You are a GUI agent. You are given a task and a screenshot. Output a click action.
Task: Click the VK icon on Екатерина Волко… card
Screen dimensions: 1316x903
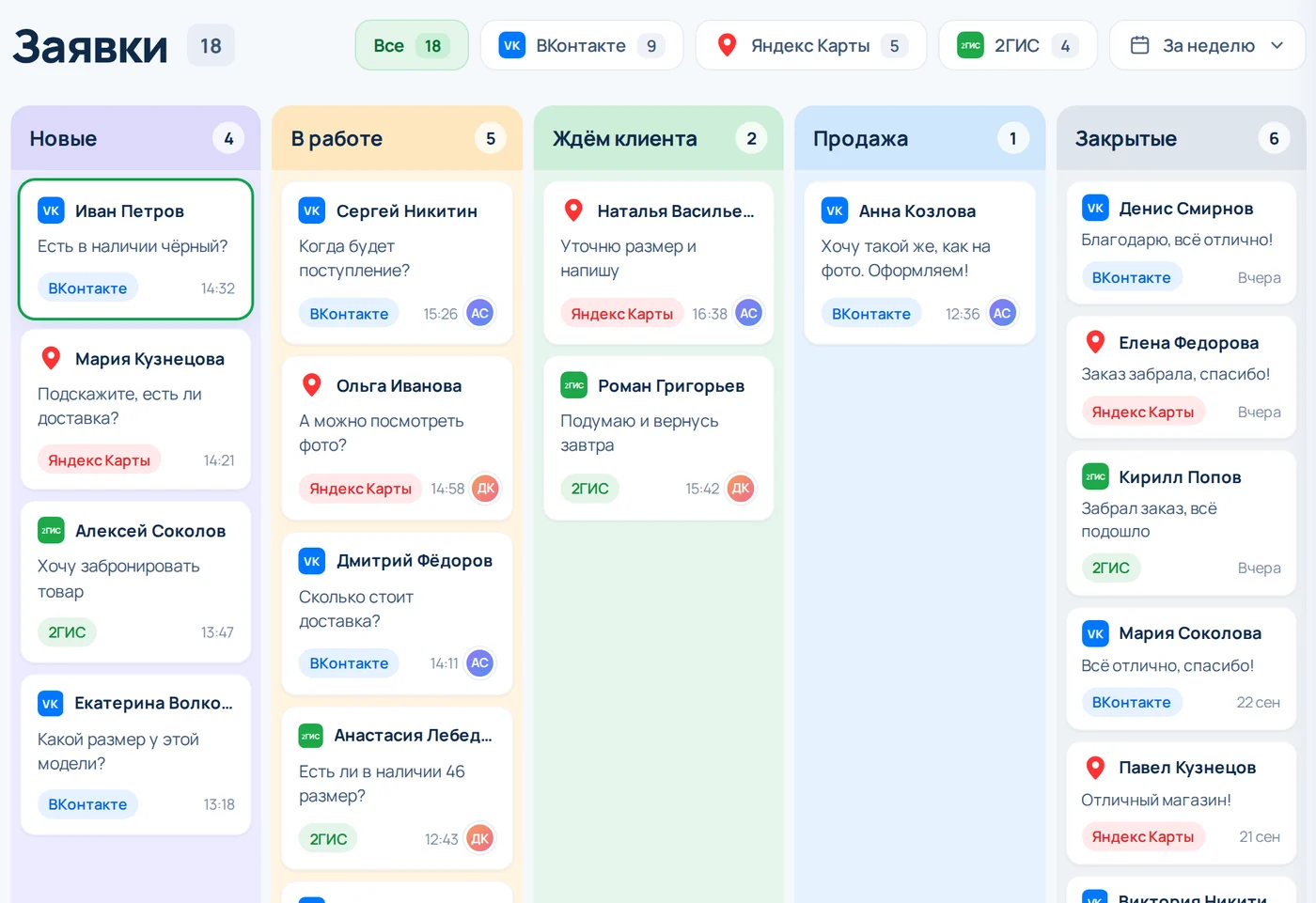click(x=51, y=703)
